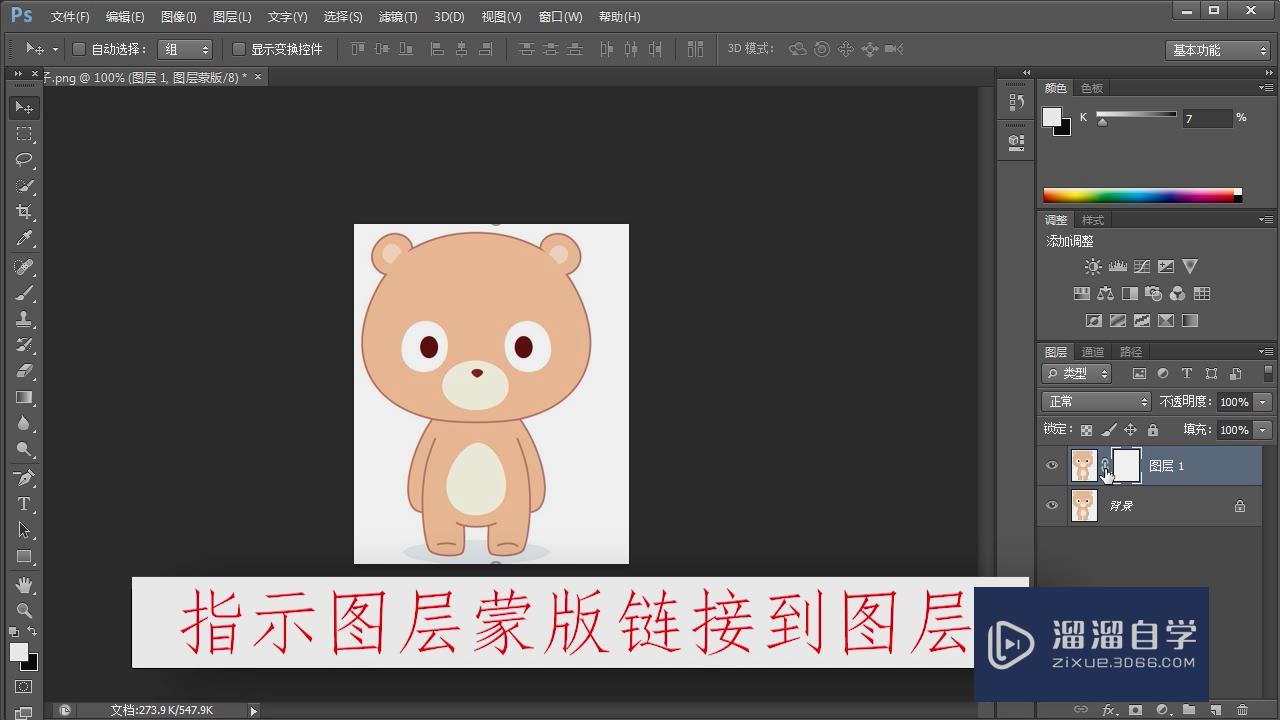Select the Eyedropper tool

(24, 238)
